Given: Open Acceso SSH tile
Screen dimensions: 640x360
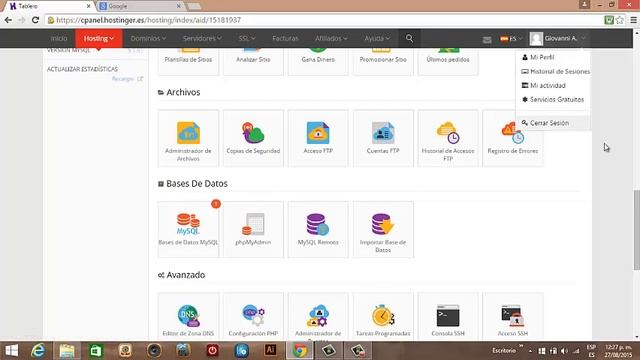Looking at the screenshot, I should click(513, 316).
